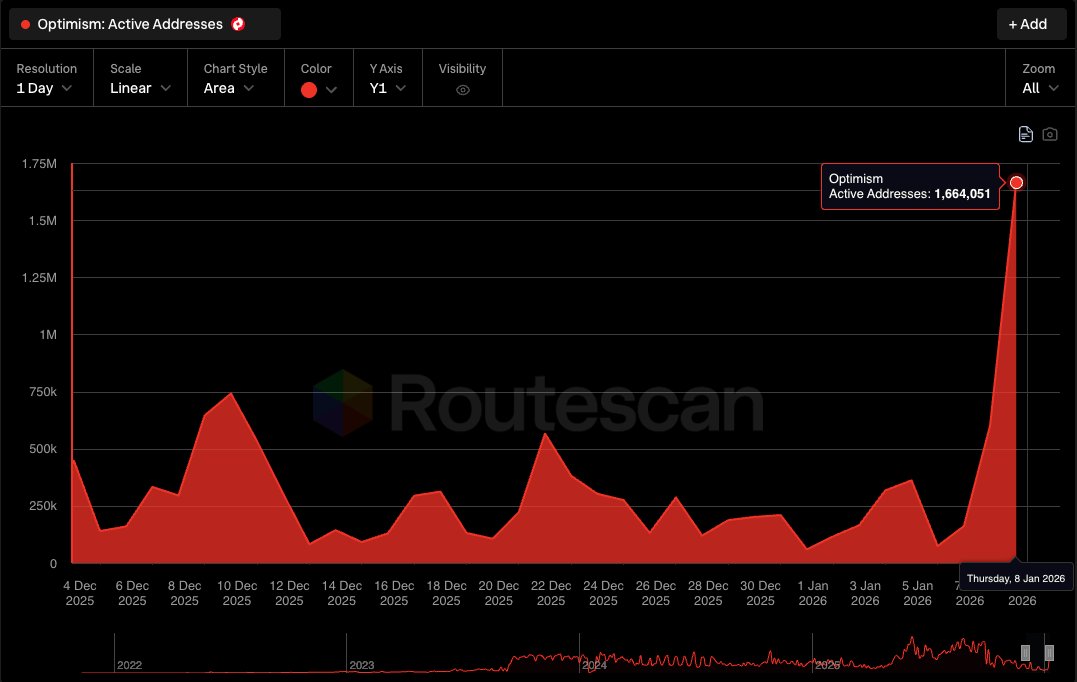1077x682 pixels.
Task: Click the 1.5M y-axis label
Action: pyautogui.click(x=43, y=220)
